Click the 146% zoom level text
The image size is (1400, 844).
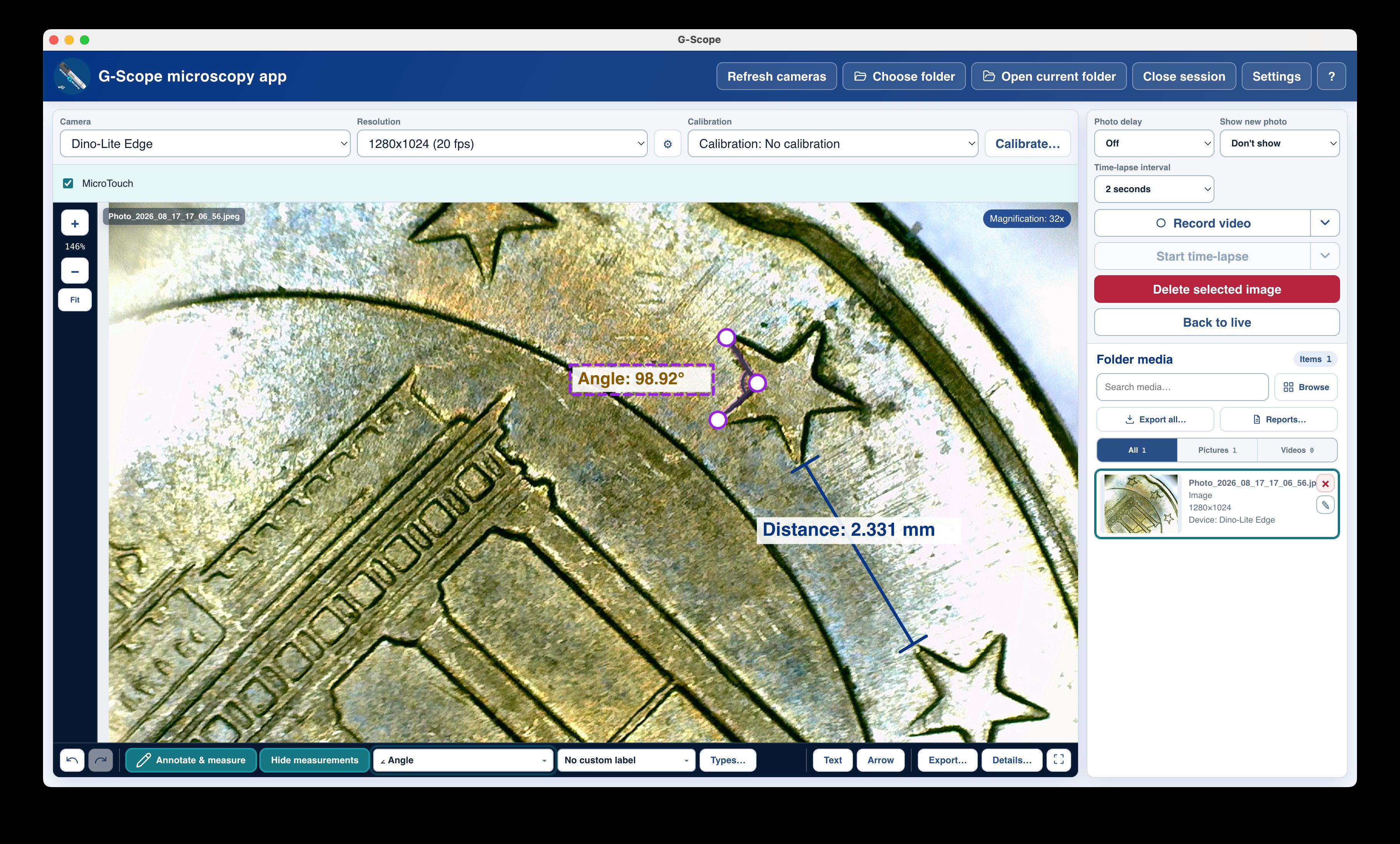click(x=75, y=247)
